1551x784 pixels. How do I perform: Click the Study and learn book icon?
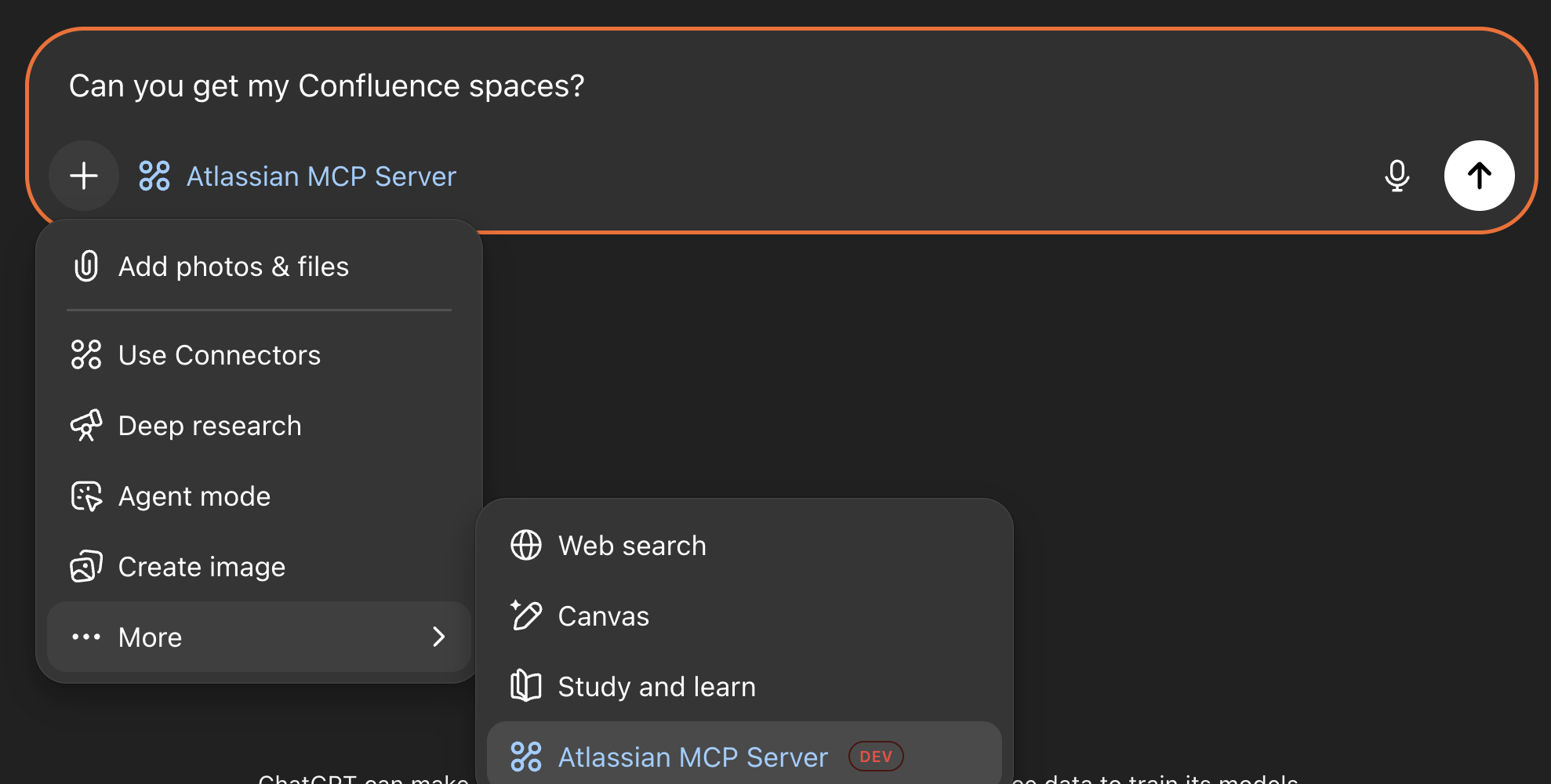526,687
